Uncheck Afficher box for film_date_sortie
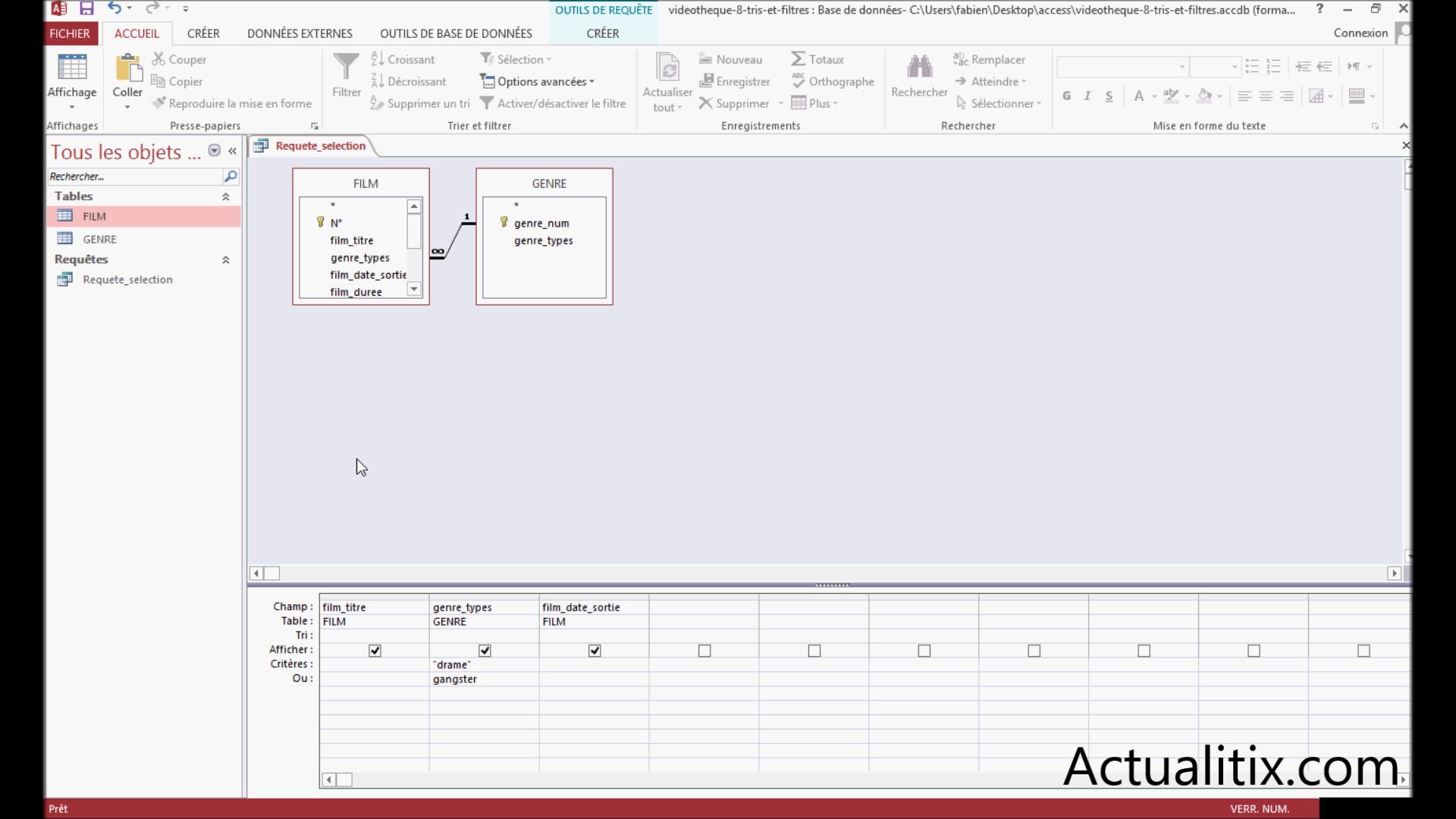Viewport: 1456px width, 819px height. (x=595, y=651)
